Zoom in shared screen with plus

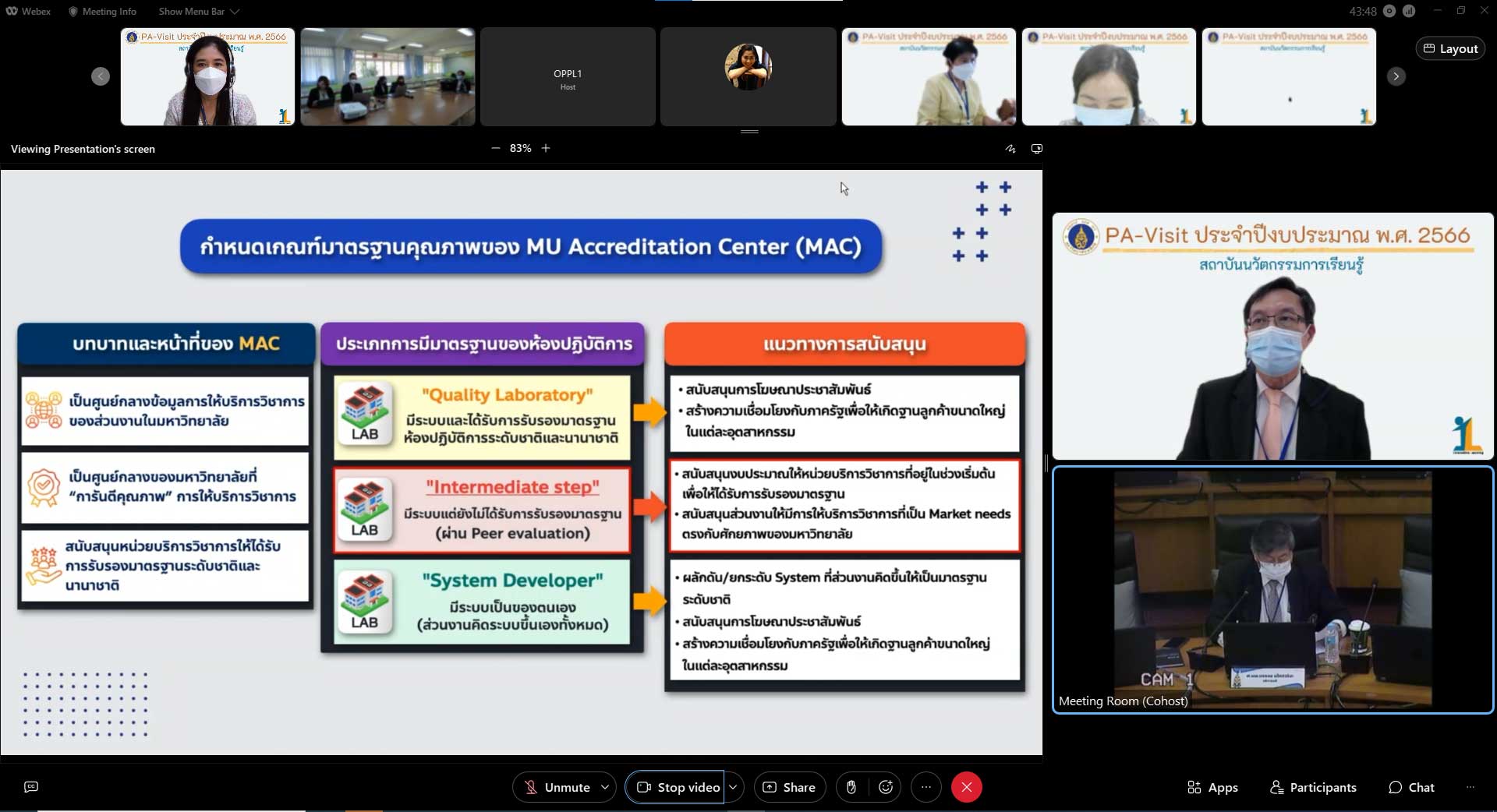pos(546,148)
